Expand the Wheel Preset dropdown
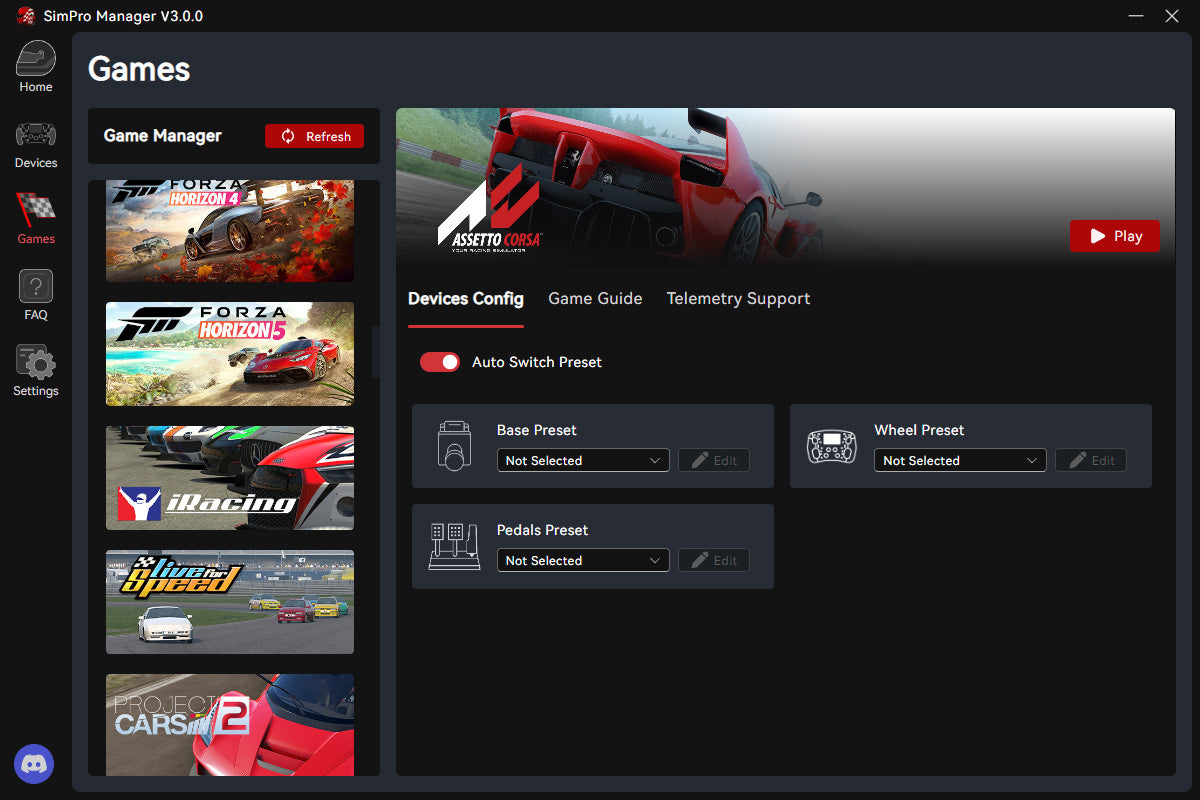 click(961, 461)
